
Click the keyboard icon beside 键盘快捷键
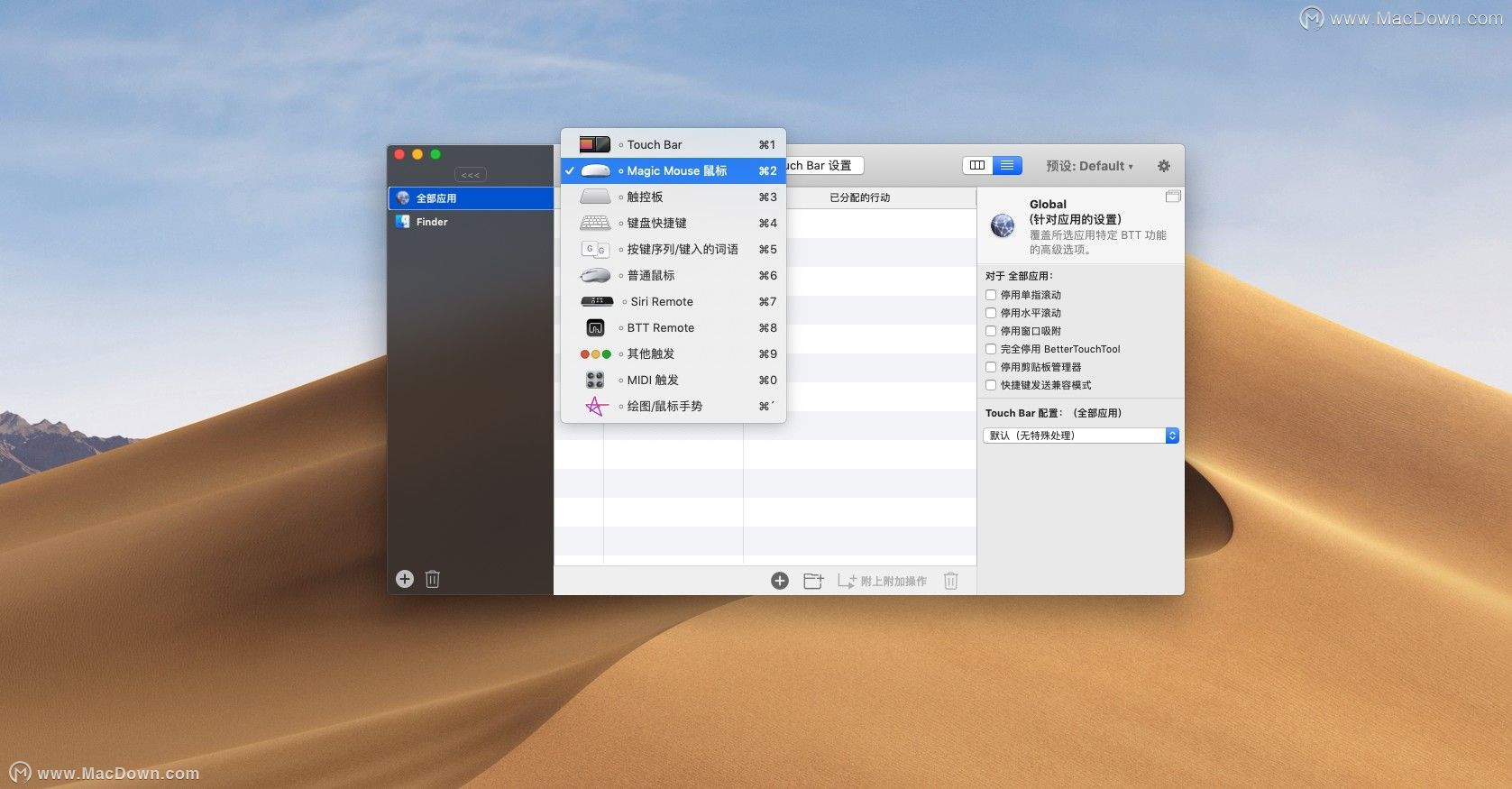(x=595, y=223)
